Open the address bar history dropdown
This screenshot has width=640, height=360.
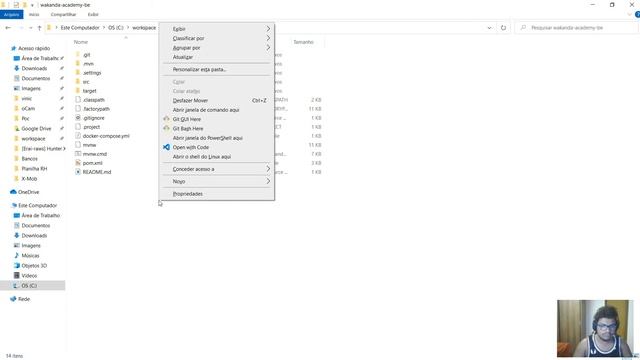(489, 28)
